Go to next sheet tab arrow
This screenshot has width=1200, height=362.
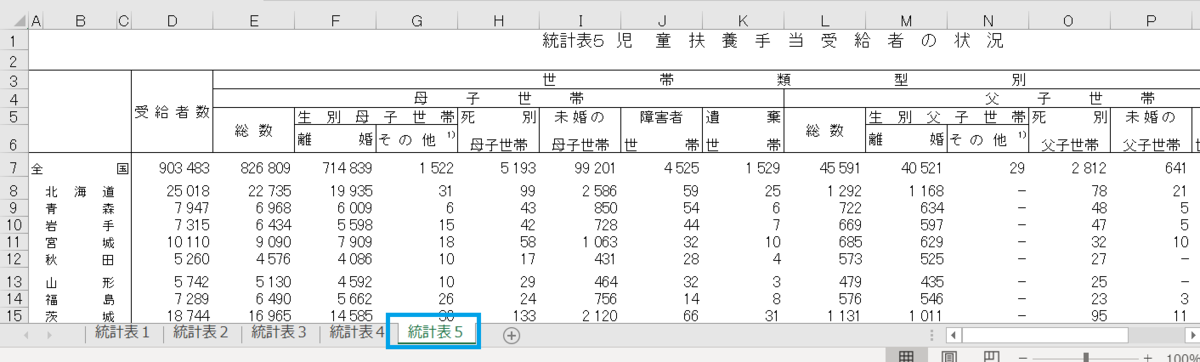pos(51,335)
